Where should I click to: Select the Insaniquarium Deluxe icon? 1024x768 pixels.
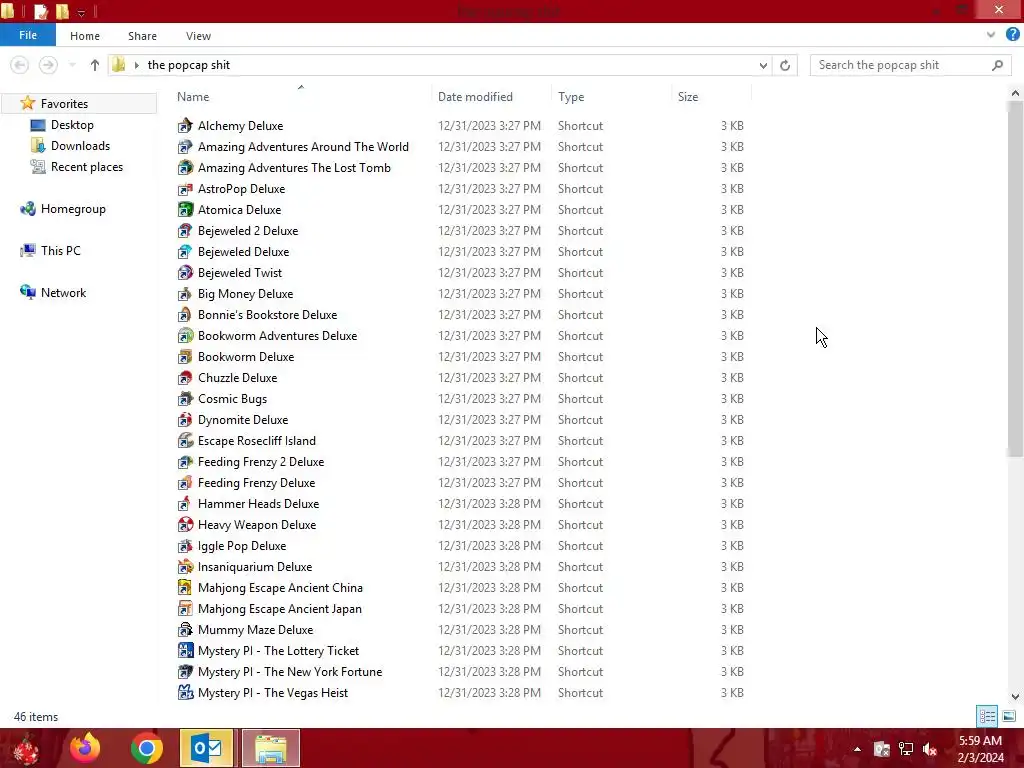(185, 567)
